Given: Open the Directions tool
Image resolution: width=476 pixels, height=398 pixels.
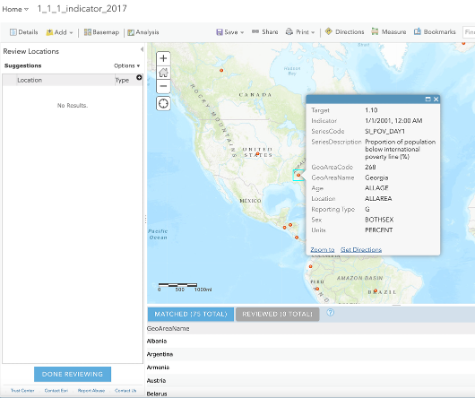Looking at the screenshot, I should (x=345, y=32).
